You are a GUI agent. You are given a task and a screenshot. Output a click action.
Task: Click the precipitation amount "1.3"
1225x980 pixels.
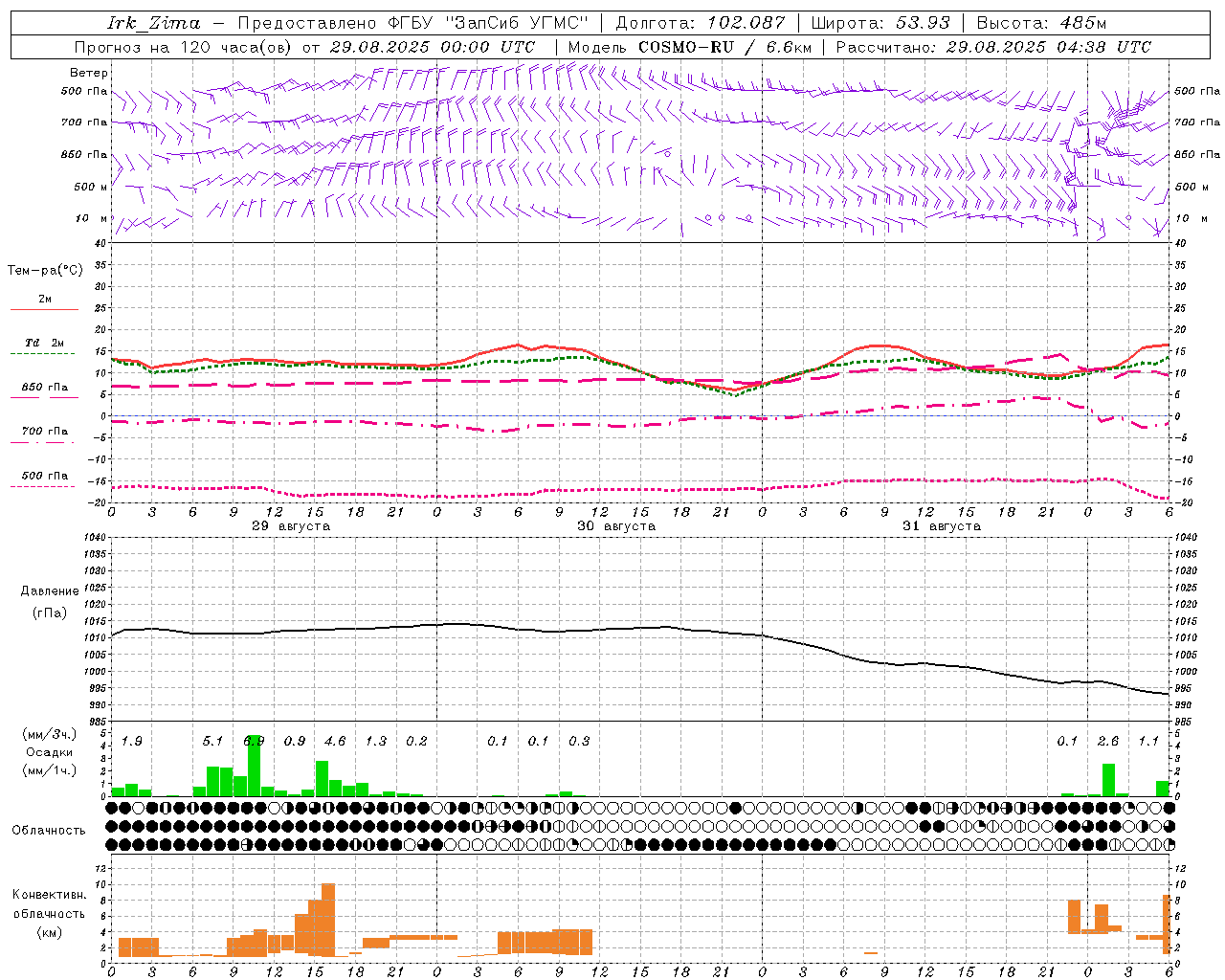point(376,742)
